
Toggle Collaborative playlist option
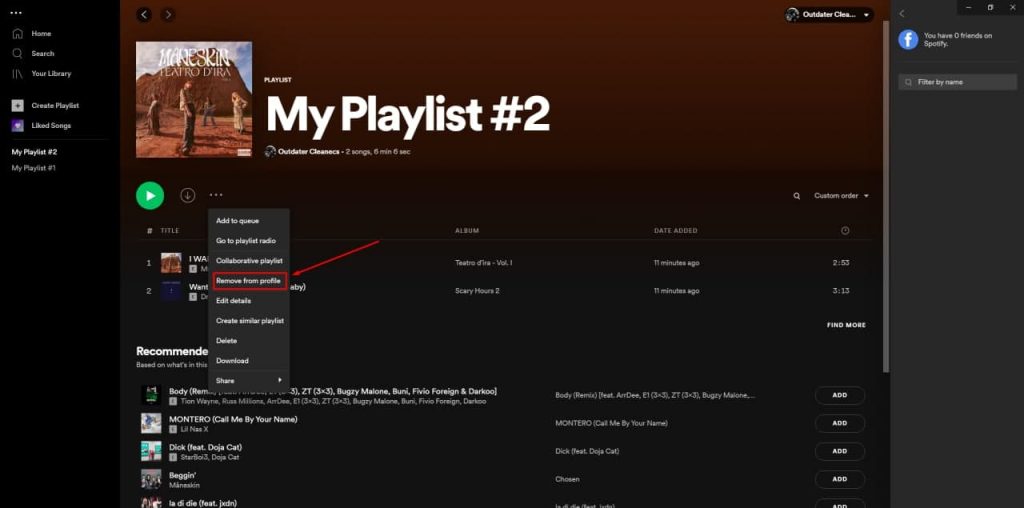click(249, 261)
